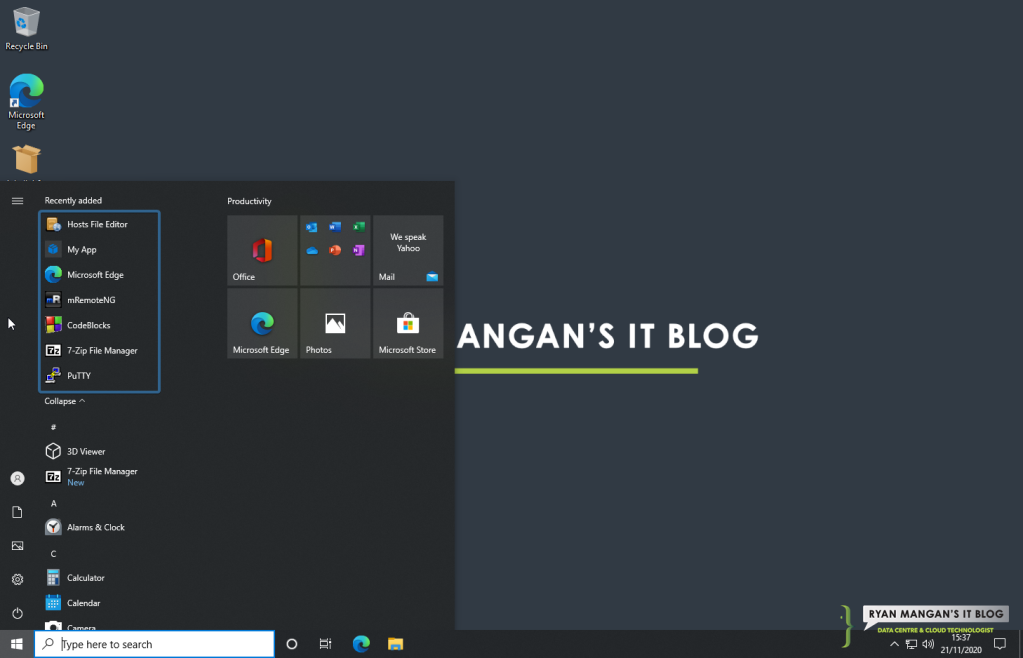This screenshot has width=1023, height=658.
Task: Open CodeBlocks from the Start menu
Action: 99,325
